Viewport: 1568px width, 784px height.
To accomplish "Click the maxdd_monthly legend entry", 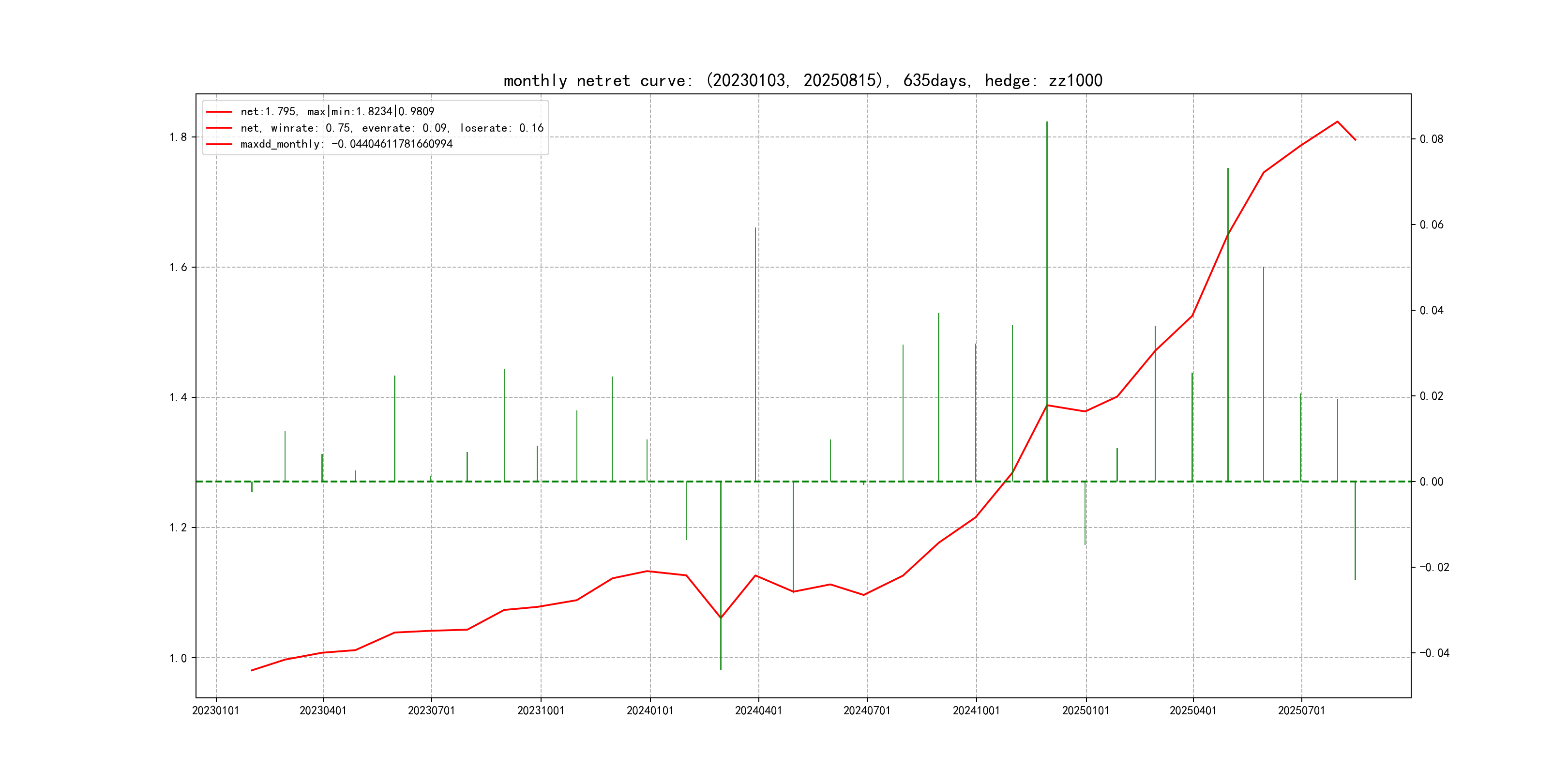I will 347,144.
